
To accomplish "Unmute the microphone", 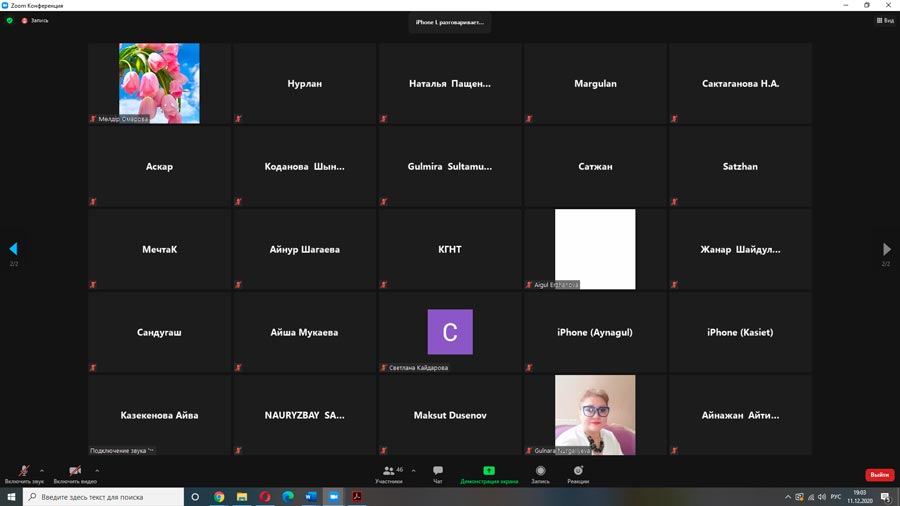I will 23,471.
